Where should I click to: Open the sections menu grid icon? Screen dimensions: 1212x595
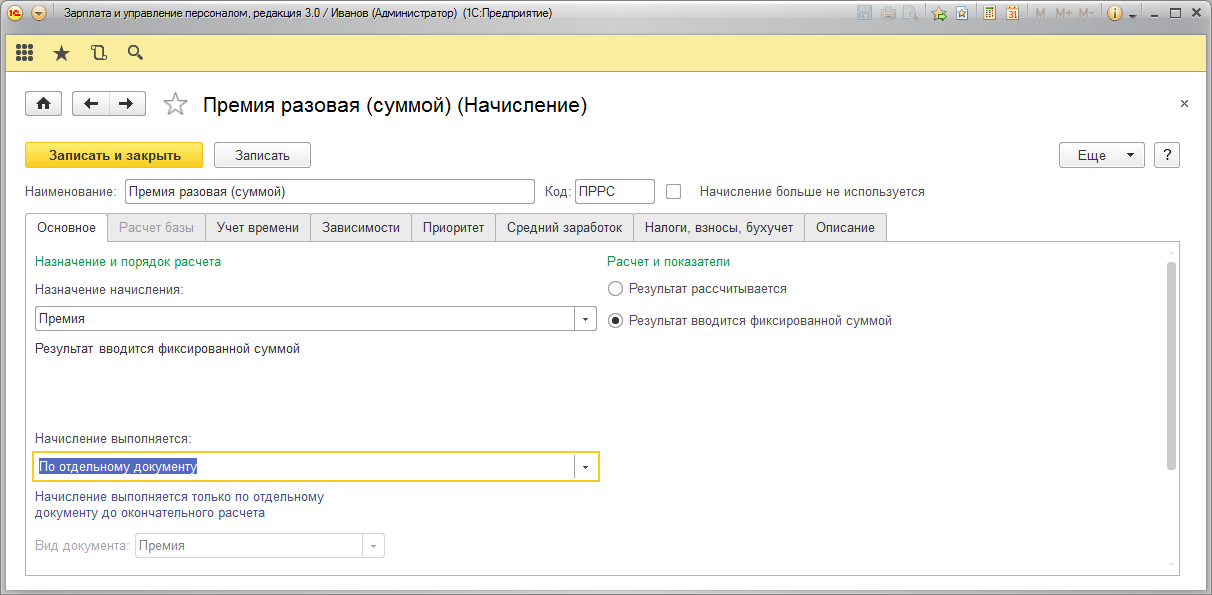click(x=25, y=53)
